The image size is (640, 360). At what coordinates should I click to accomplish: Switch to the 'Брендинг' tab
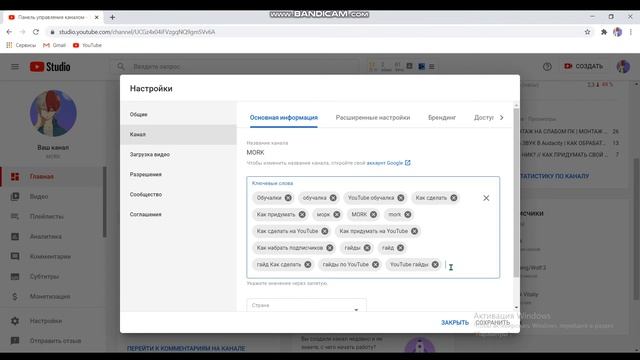442,118
